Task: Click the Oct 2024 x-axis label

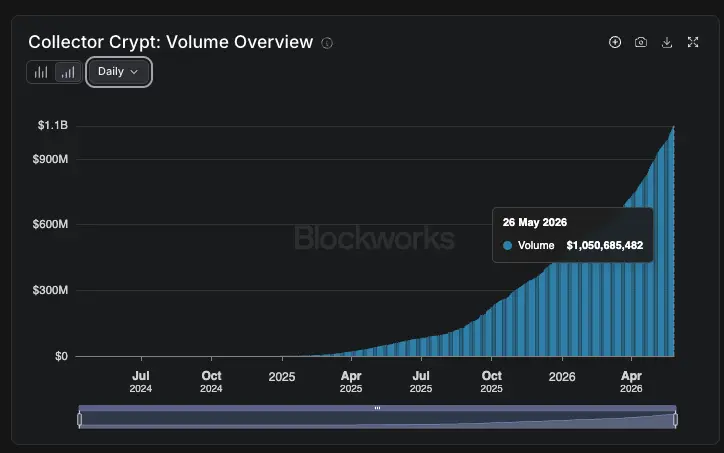Action: [x=211, y=381]
